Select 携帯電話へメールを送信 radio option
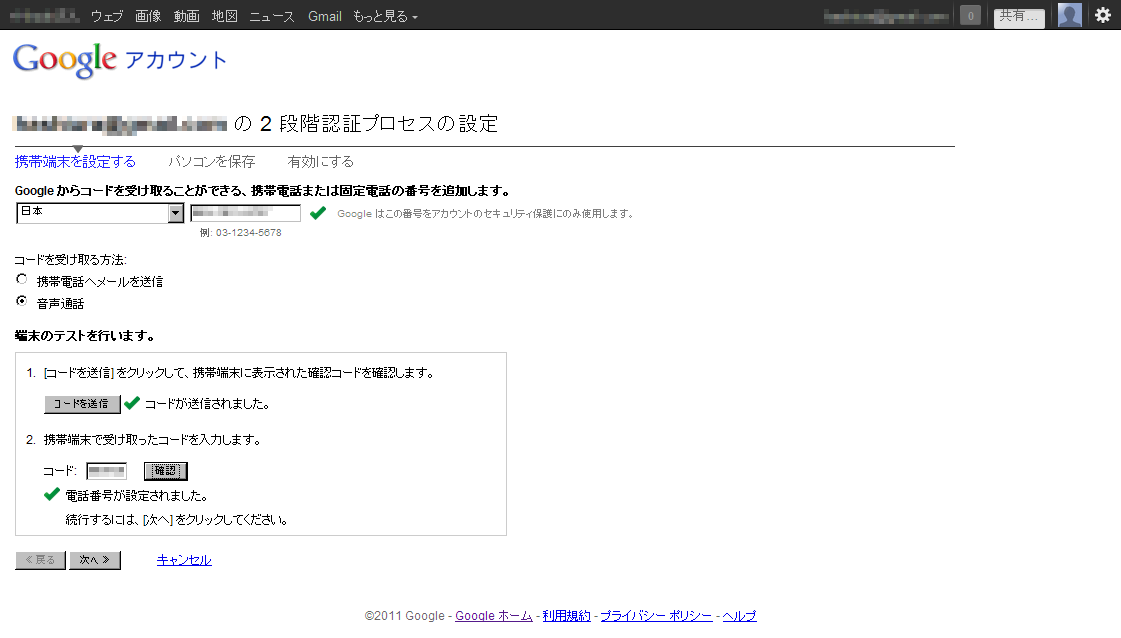Screen dimensions: 1121x638 (22, 280)
